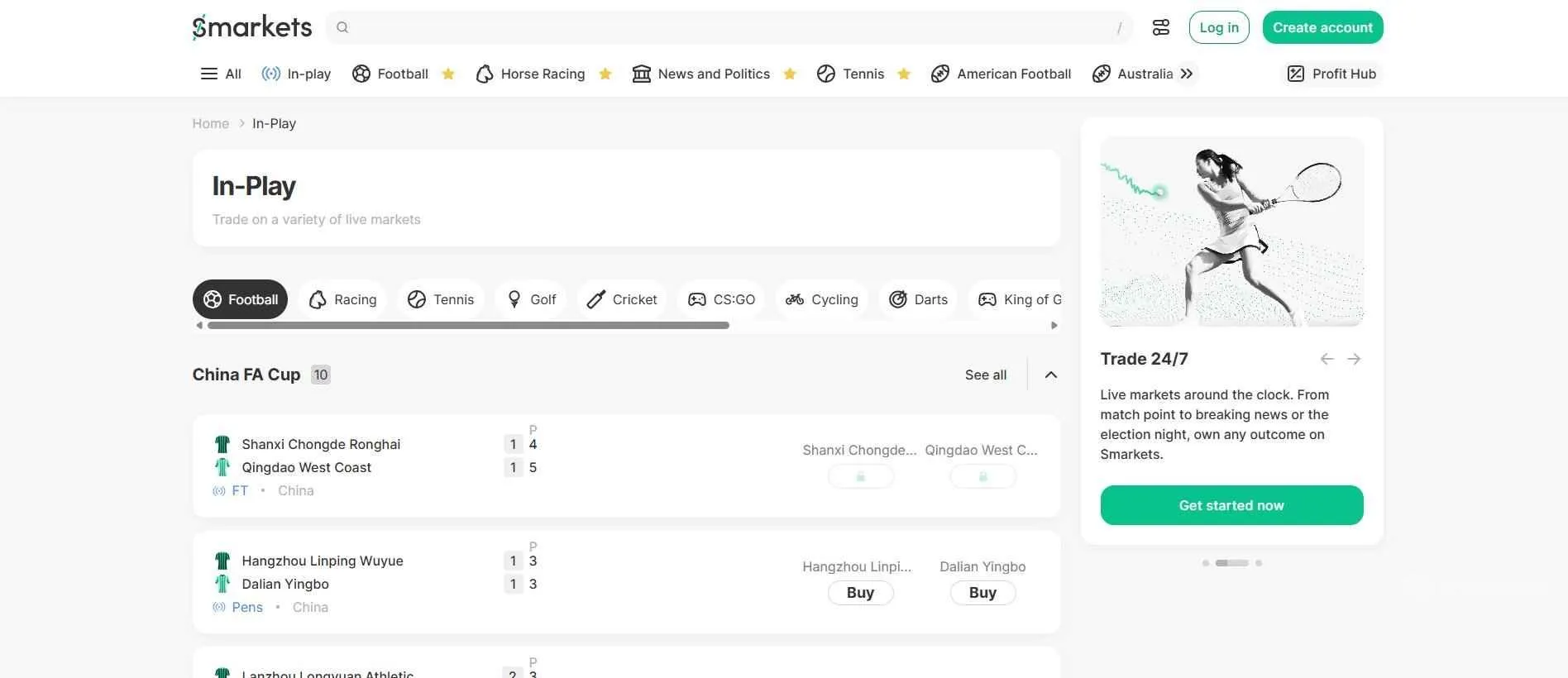Click Buy under Dalian Yingbo
The height and width of the screenshot is (678, 1568).
click(982, 593)
